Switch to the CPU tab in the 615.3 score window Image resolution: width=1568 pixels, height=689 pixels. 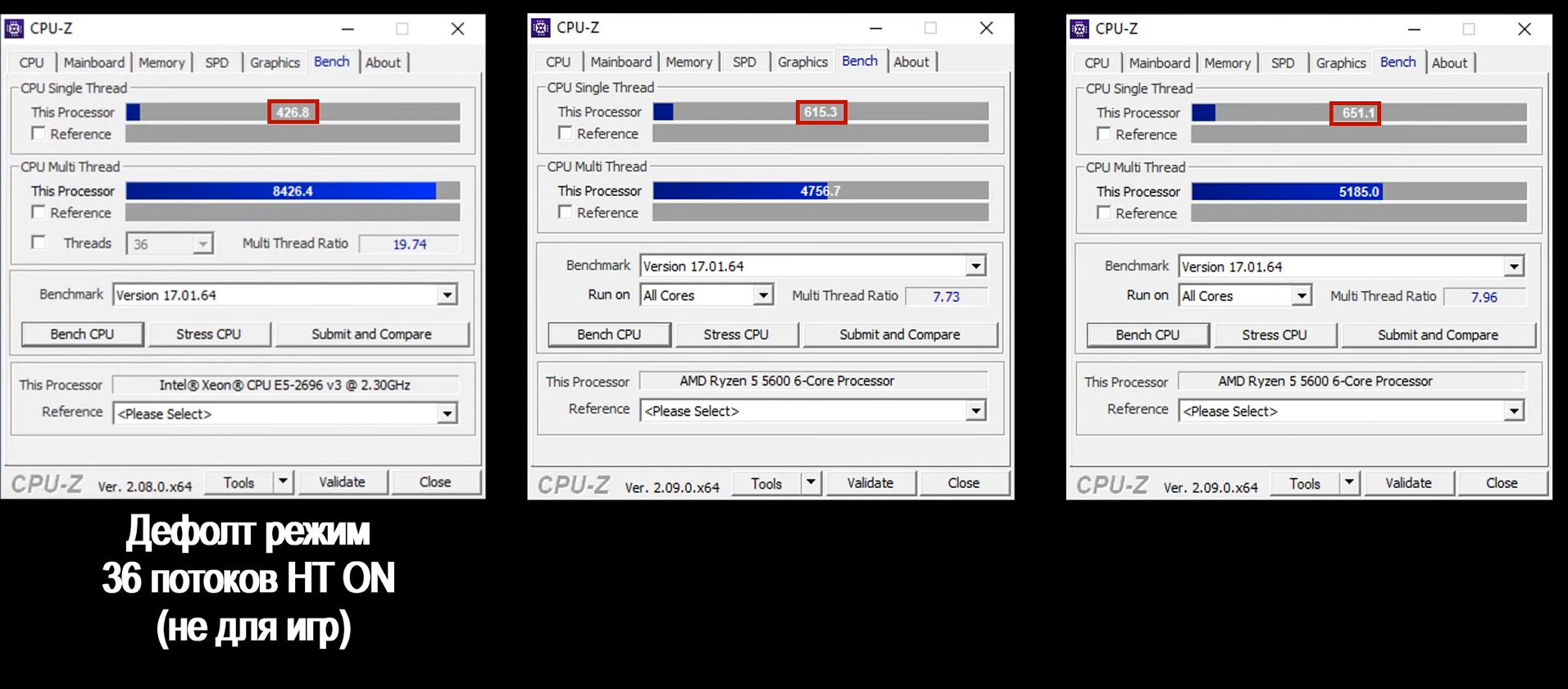[x=558, y=62]
